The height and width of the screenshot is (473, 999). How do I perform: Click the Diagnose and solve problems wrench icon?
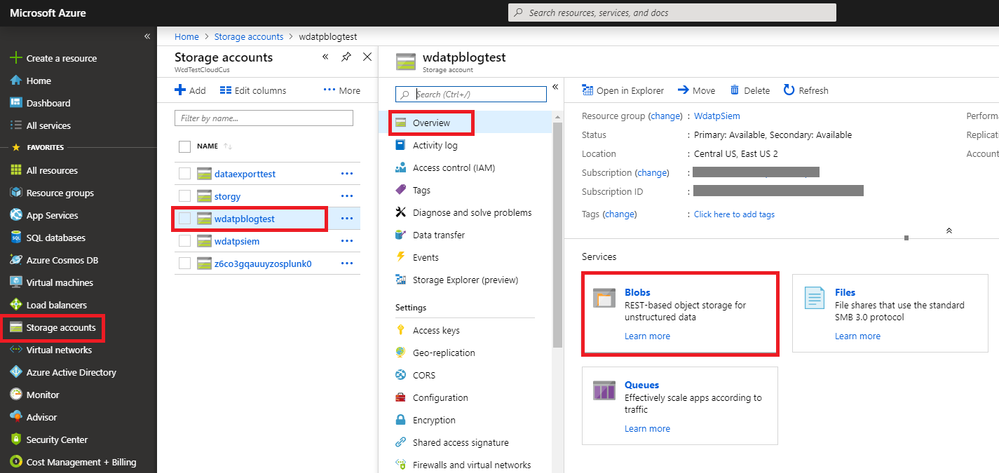(x=401, y=212)
